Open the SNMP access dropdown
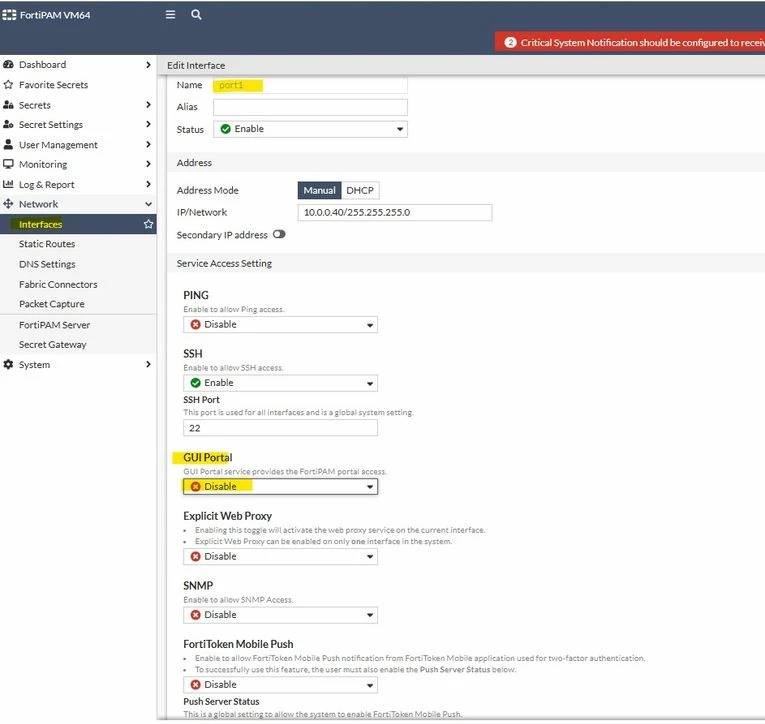Viewport: 765px width, 724px height. (281, 615)
